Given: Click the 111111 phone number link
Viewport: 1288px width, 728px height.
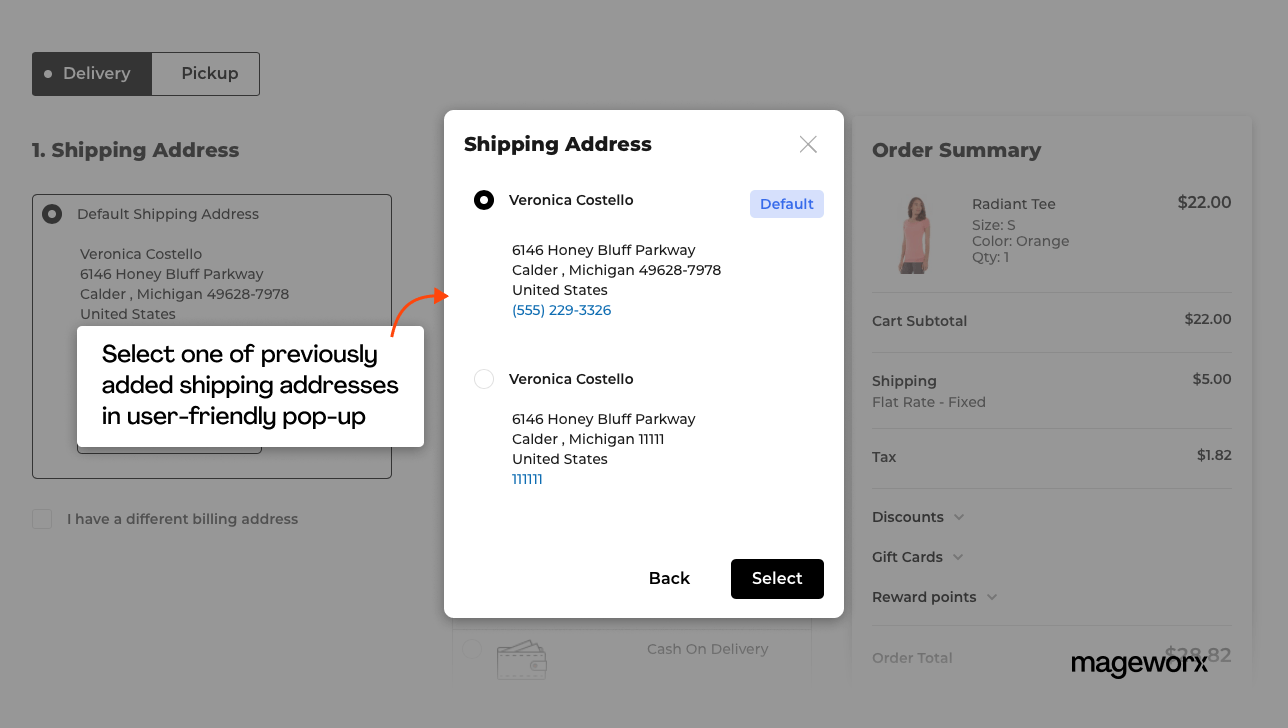Looking at the screenshot, I should click(527, 479).
